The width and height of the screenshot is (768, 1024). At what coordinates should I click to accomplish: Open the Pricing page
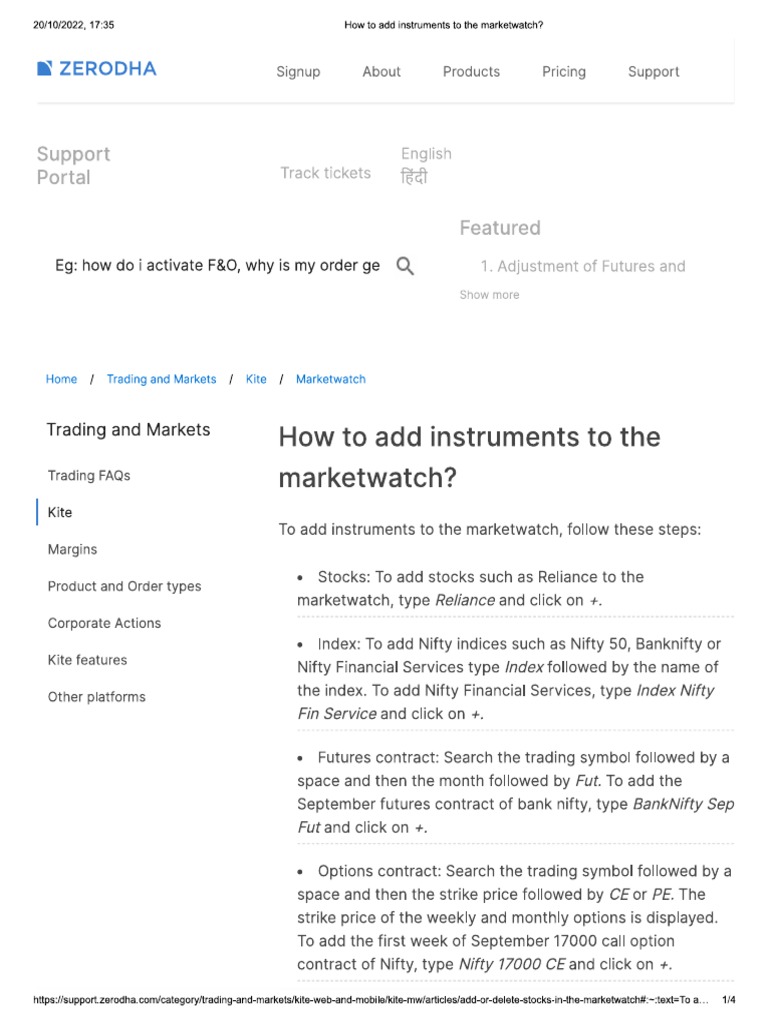pyautogui.click(x=564, y=72)
